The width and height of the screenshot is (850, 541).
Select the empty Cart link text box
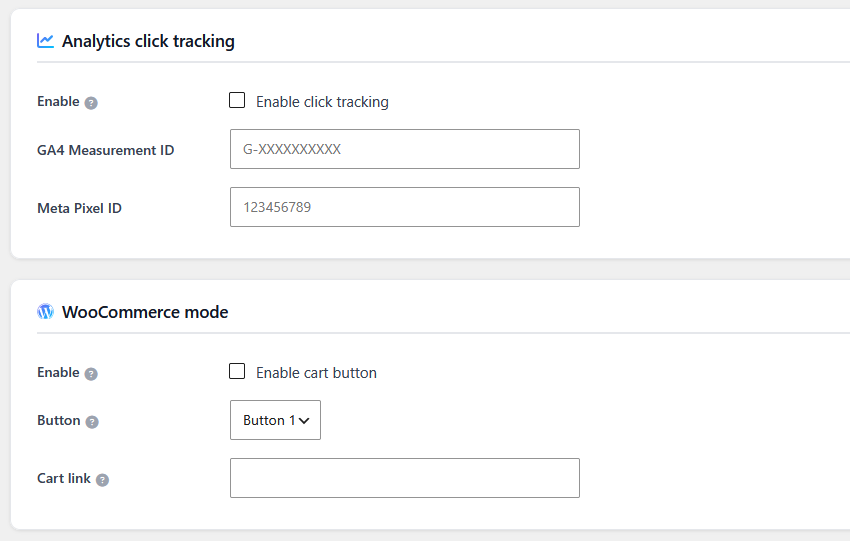405,478
